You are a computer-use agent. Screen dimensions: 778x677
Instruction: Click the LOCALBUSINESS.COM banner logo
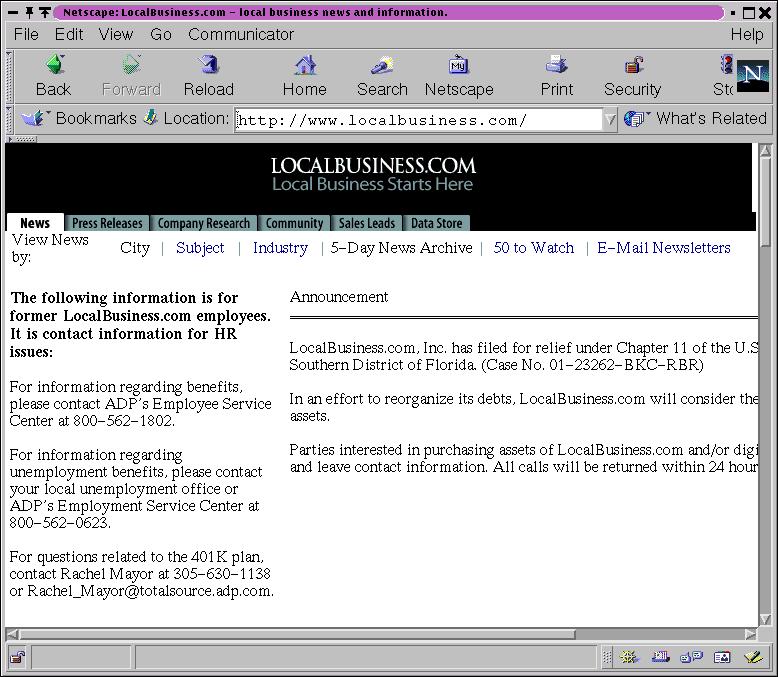point(373,174)
